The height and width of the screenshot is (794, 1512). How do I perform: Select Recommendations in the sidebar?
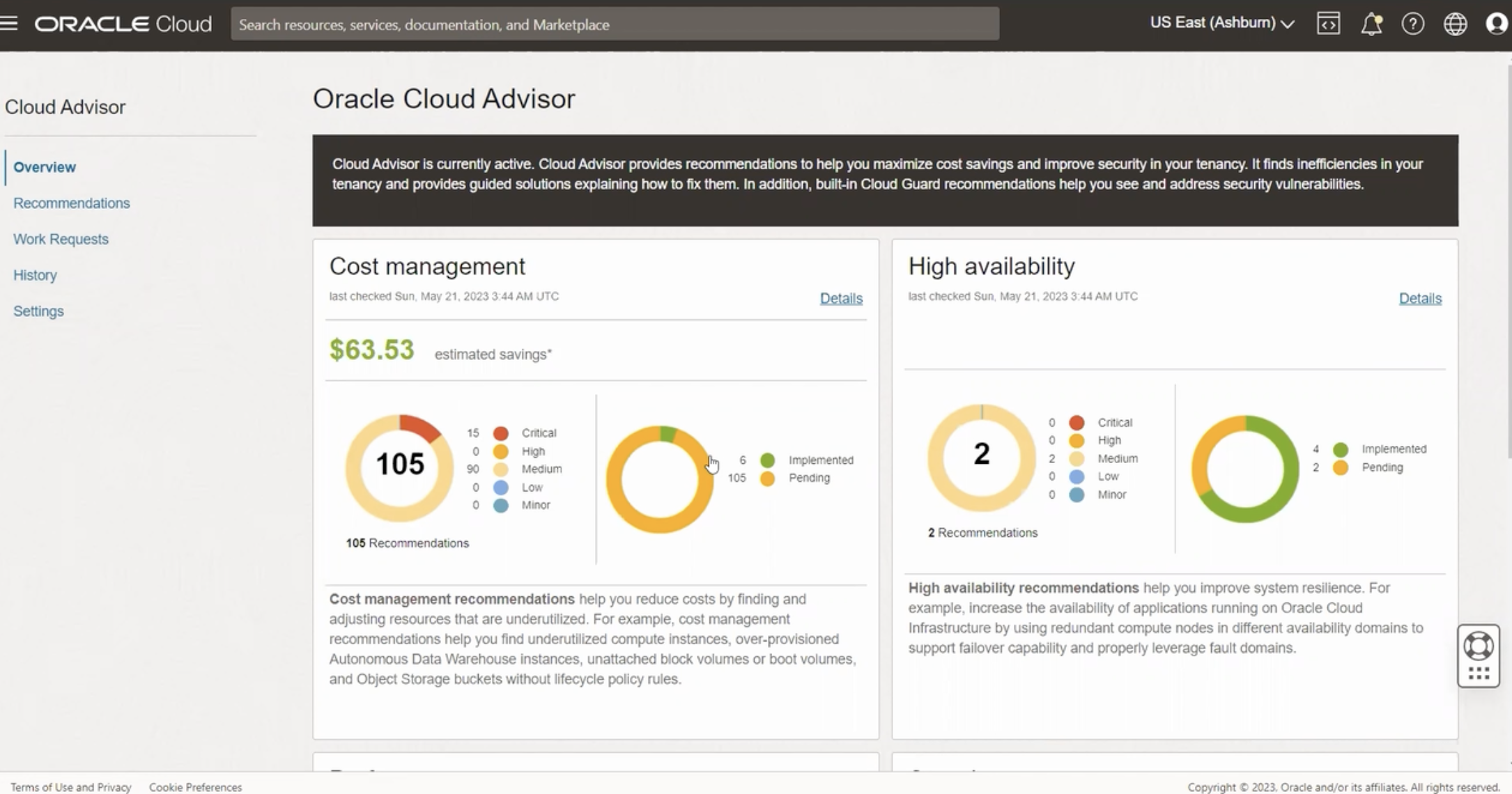[x=71, y=203]
